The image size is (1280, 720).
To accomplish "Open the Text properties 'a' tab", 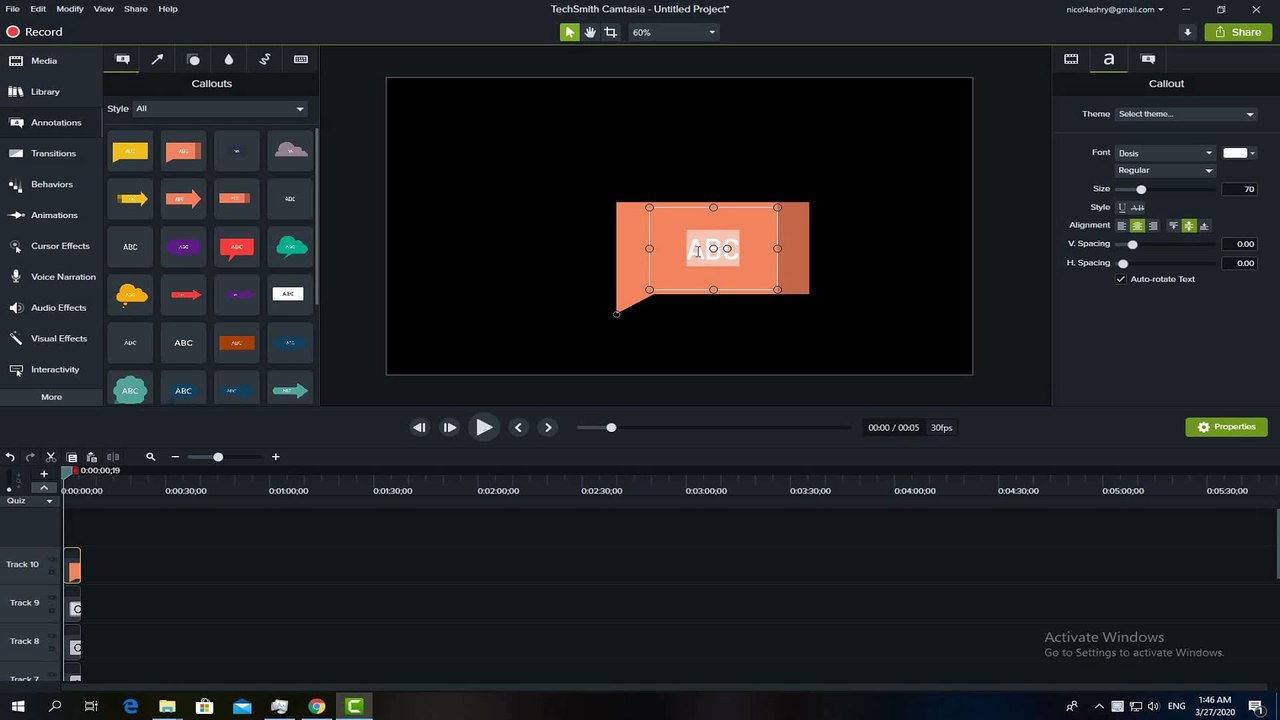I will [x=1108, y=60].
